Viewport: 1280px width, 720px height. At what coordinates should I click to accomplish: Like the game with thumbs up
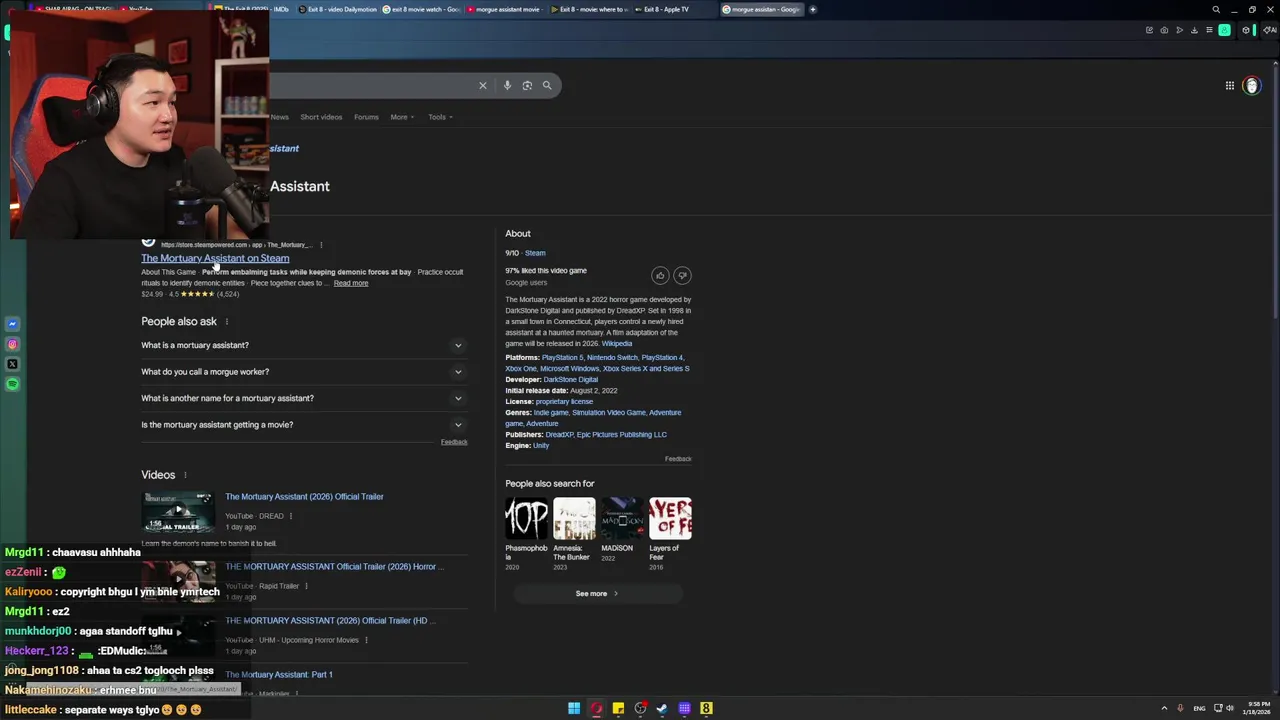coord(660,275)
